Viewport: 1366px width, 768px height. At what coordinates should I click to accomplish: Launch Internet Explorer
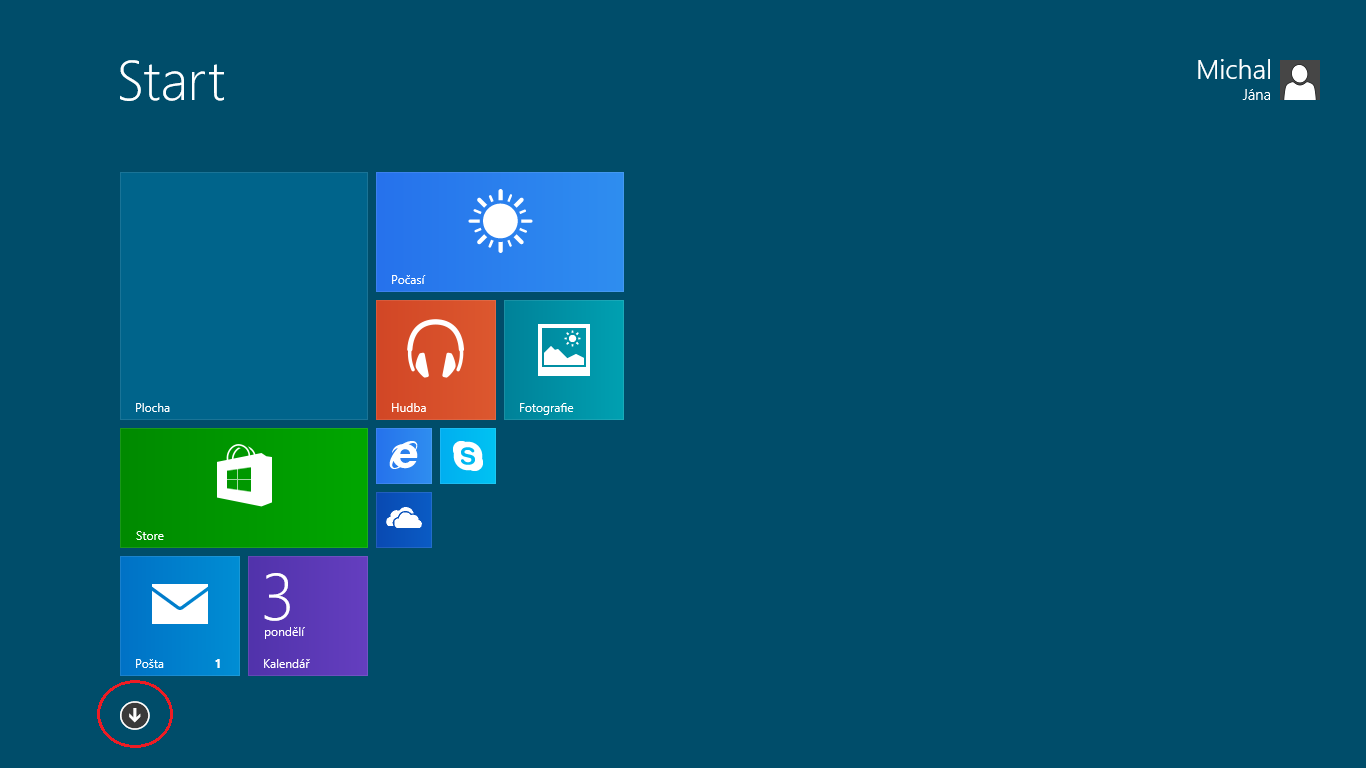pyautogui.click(x=403, y=455)
